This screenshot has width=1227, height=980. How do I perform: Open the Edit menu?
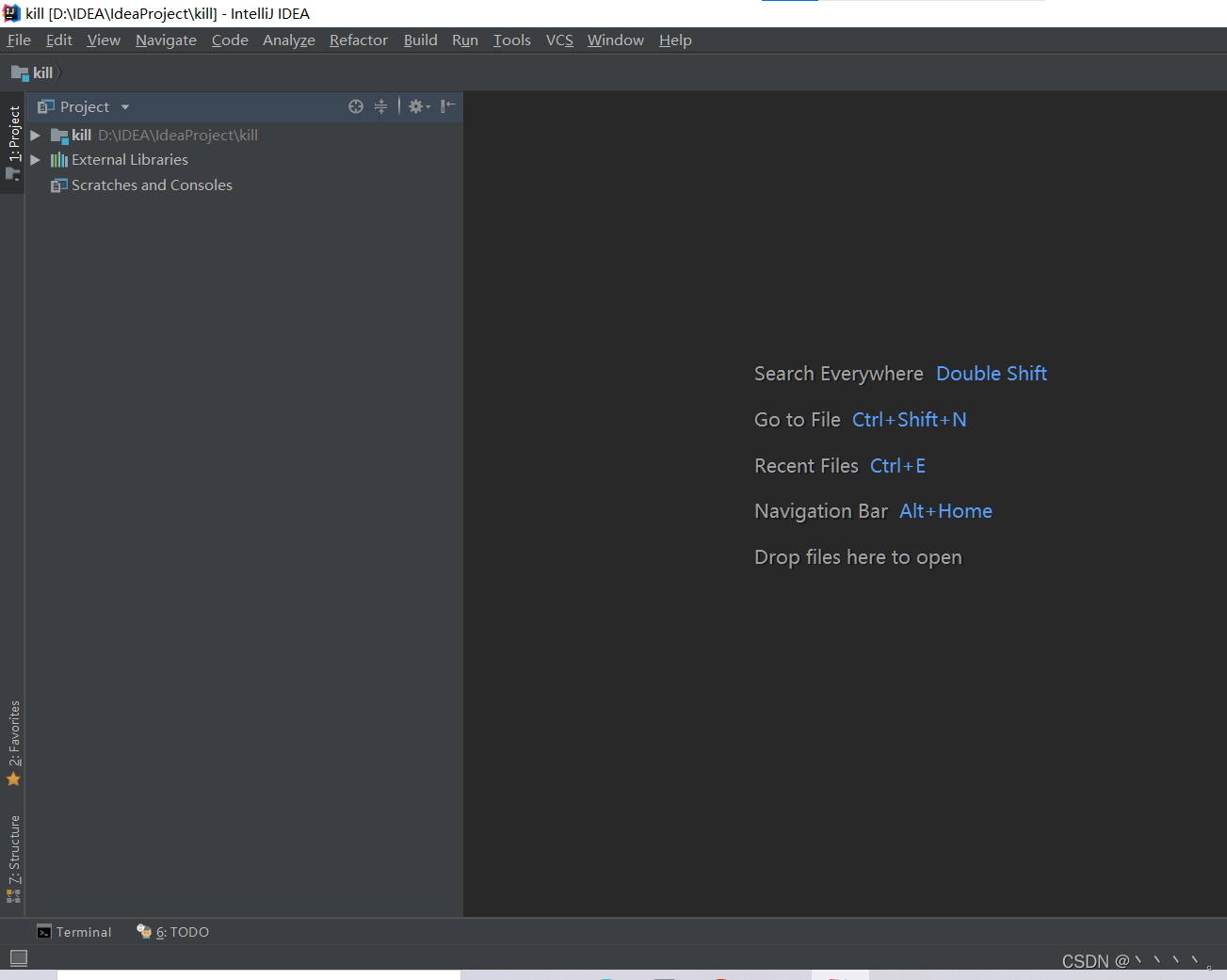(58, 40)
